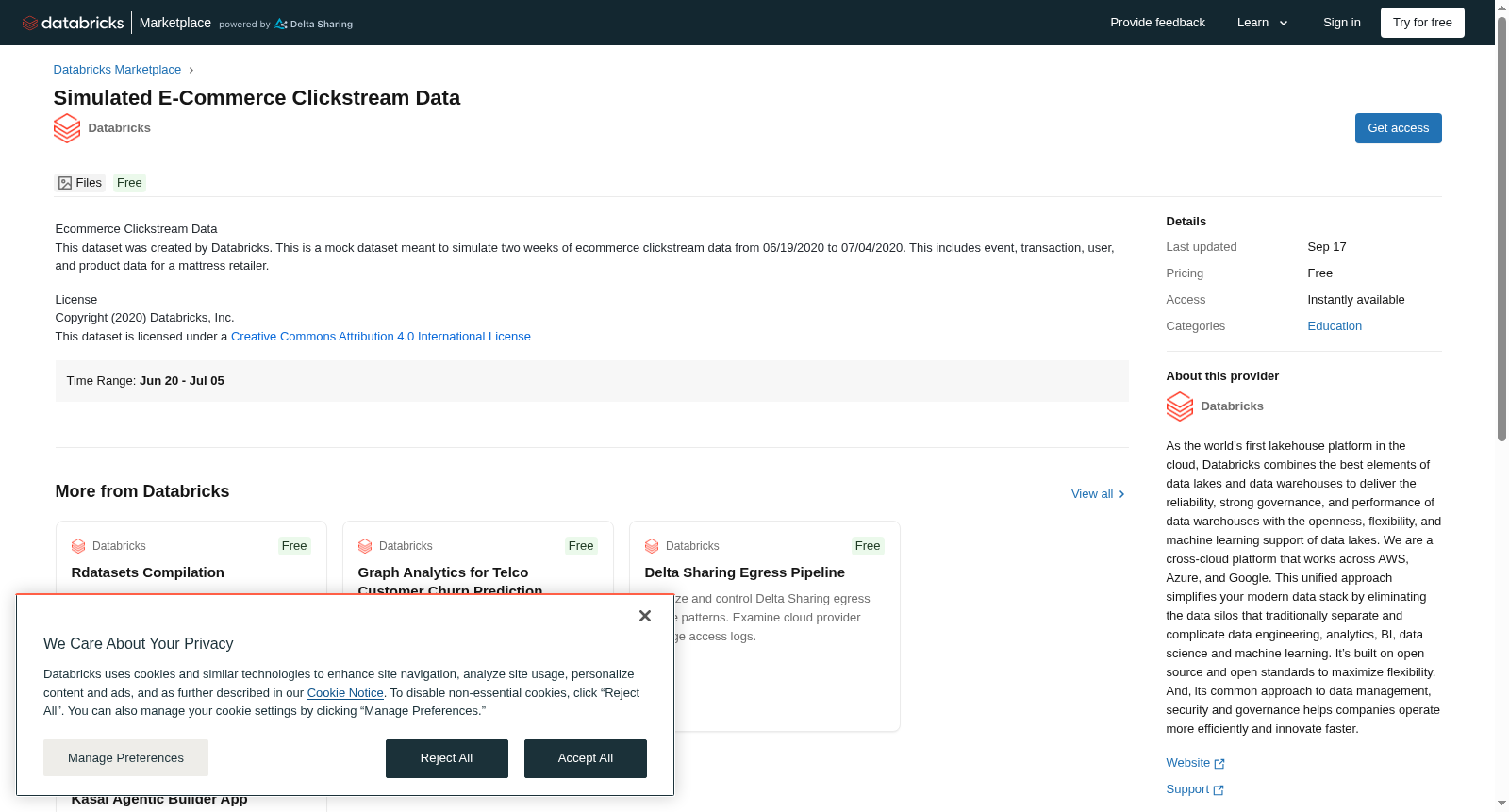Screen dimensions: 1509x812
Task: Click provider icon on Delta Sharing Egress card
Action: pyautogui.click(x=652, y=546)
